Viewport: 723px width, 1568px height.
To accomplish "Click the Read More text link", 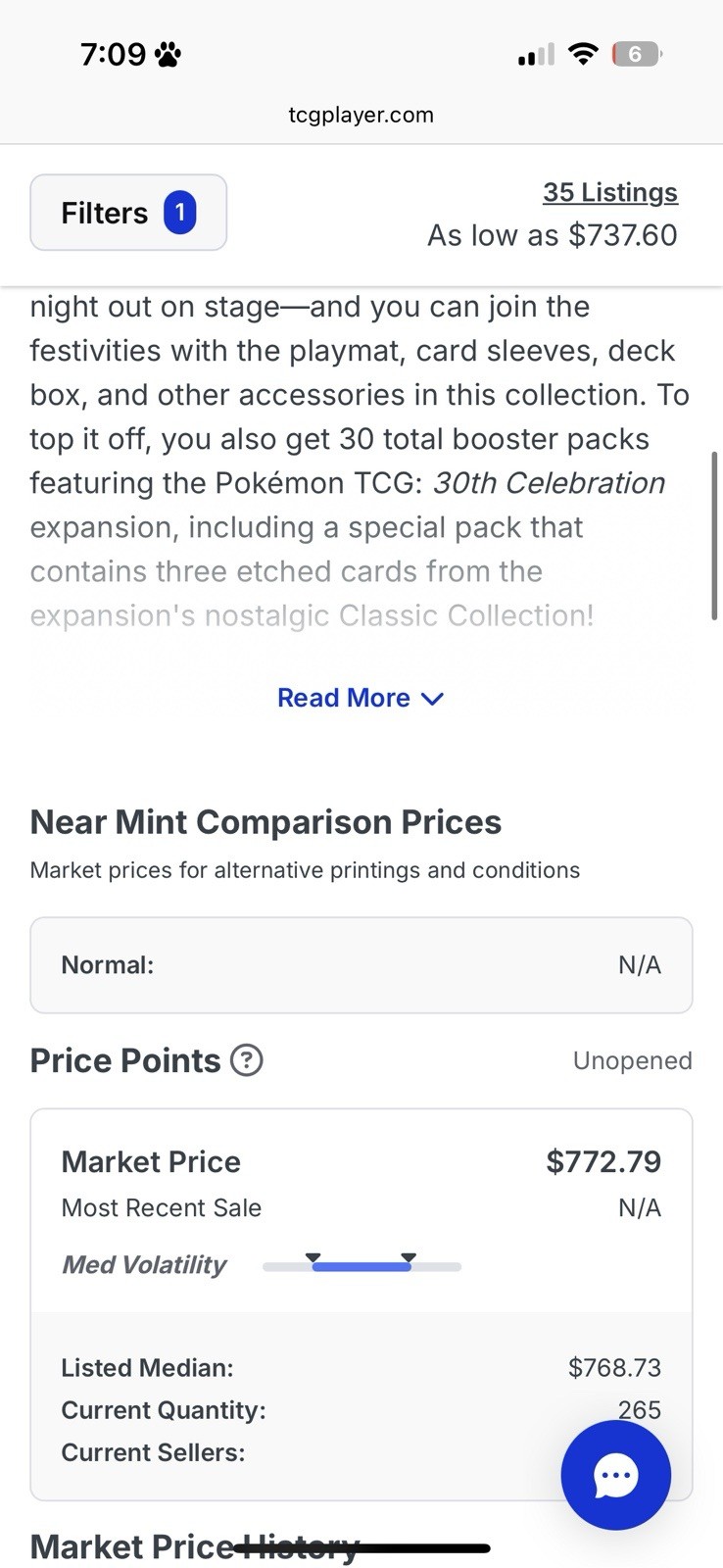I will click(344, 698).
